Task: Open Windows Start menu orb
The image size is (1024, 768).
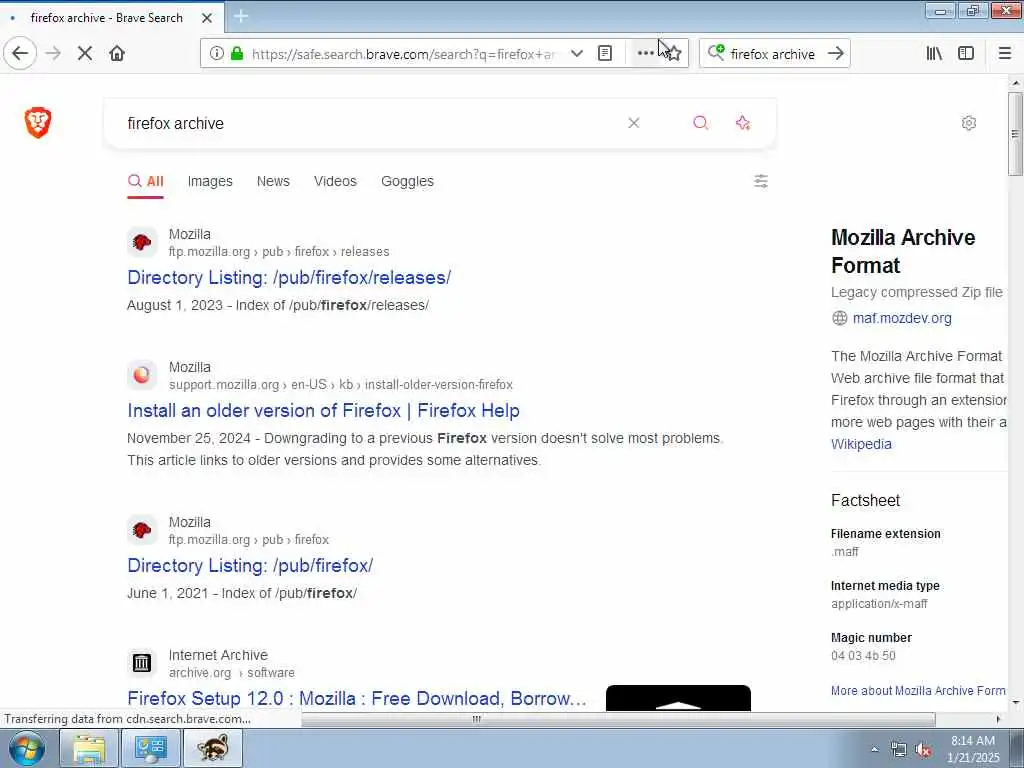Action: click(27, 748)
